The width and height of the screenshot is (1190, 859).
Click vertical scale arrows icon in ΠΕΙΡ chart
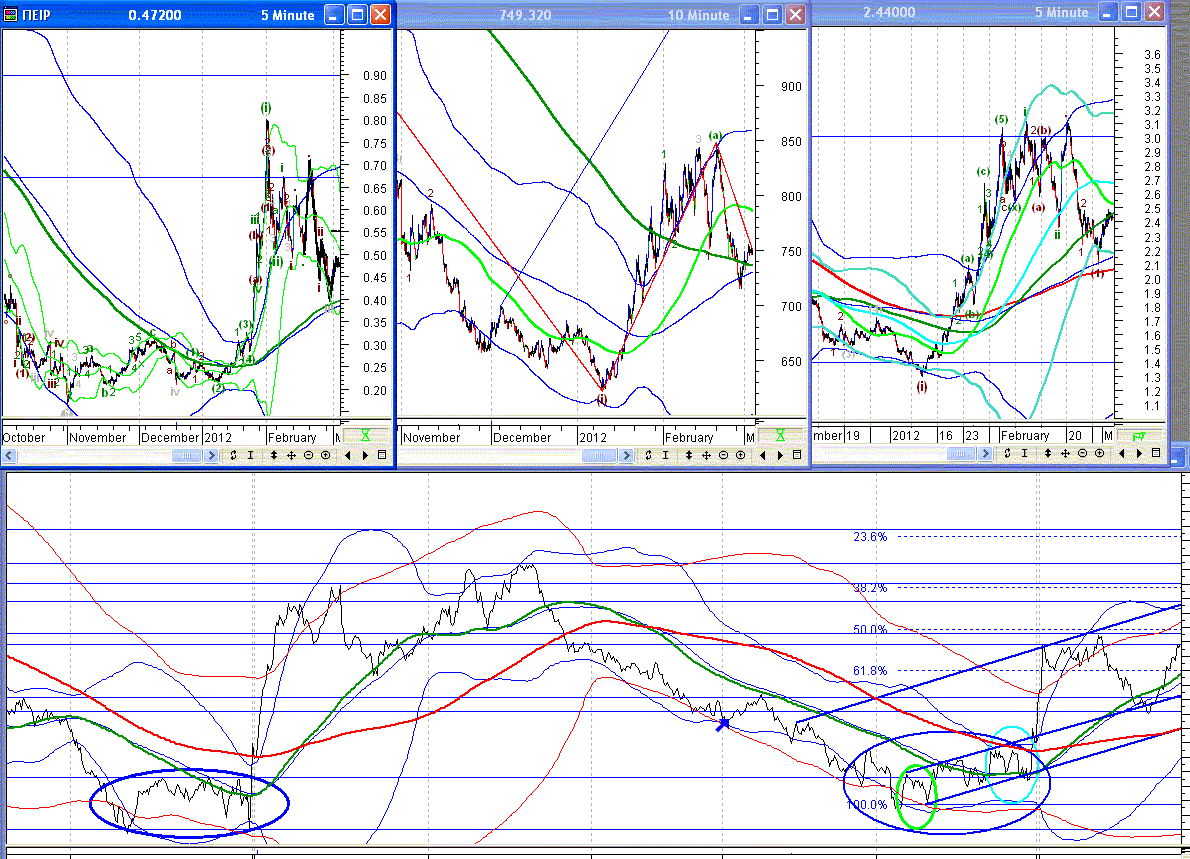274,455
